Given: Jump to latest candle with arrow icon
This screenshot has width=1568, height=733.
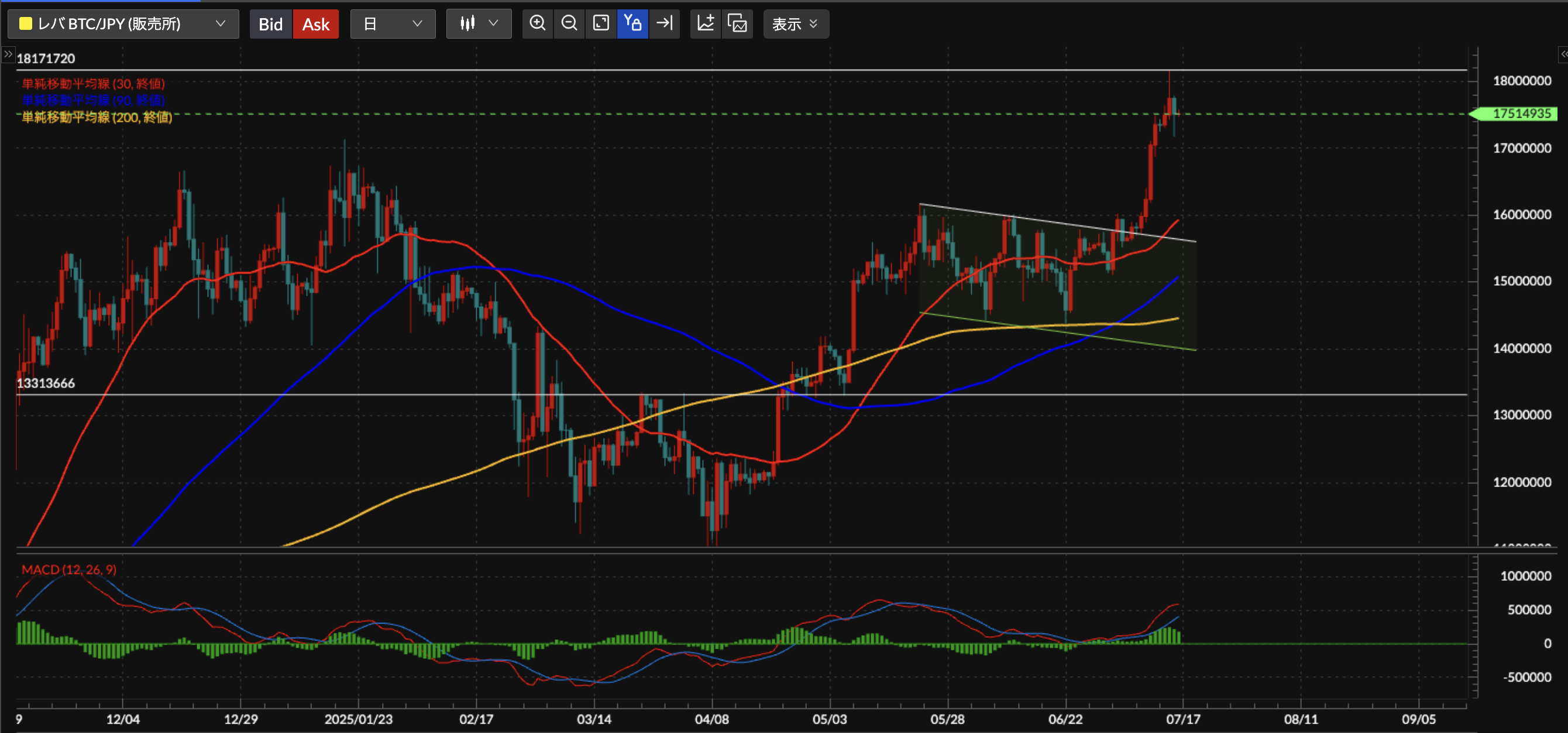Looking at the screenshot, I should pos(664,24).
